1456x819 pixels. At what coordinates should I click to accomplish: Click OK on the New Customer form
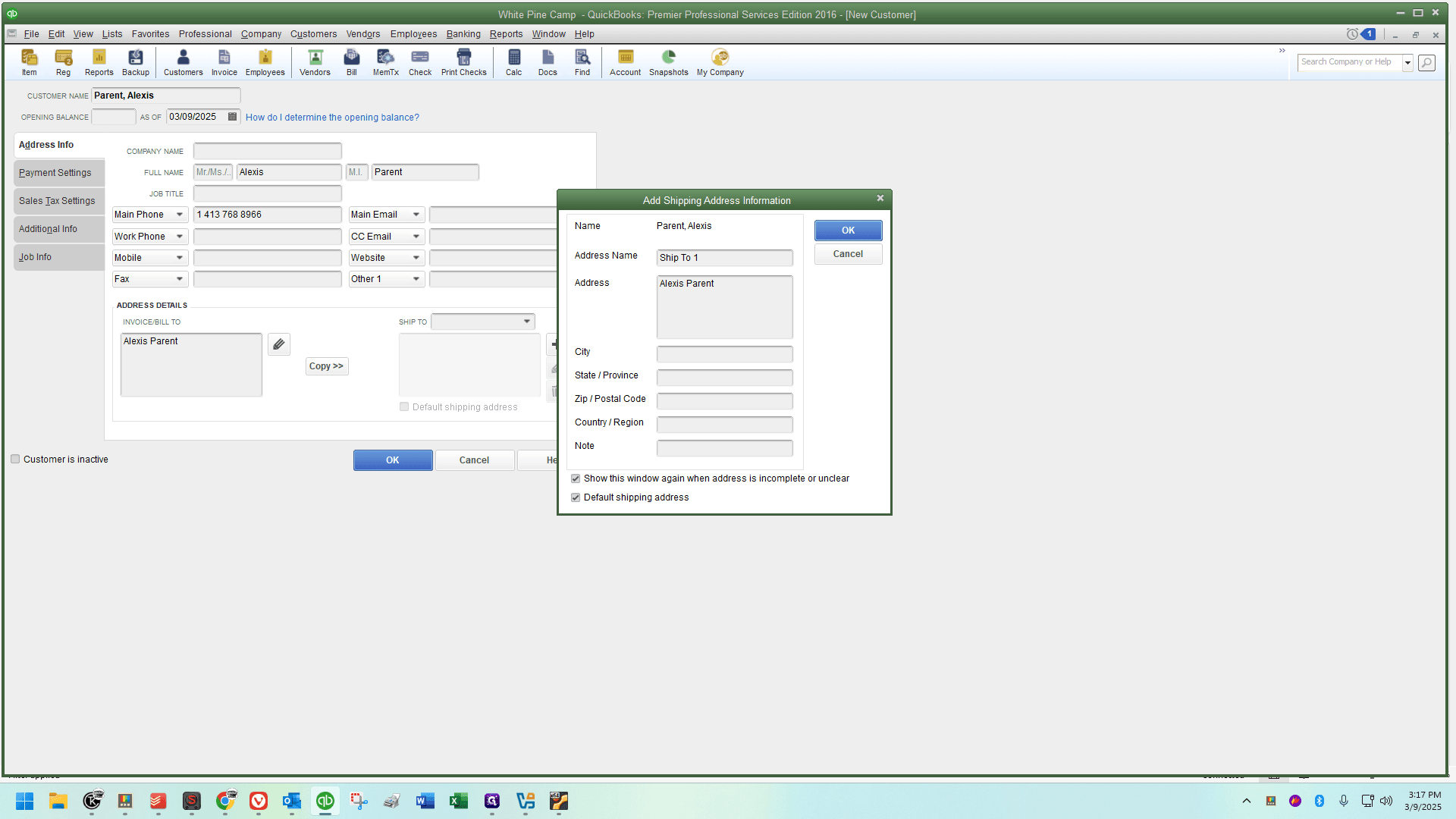pyautogui.click(x=393, y=460)
